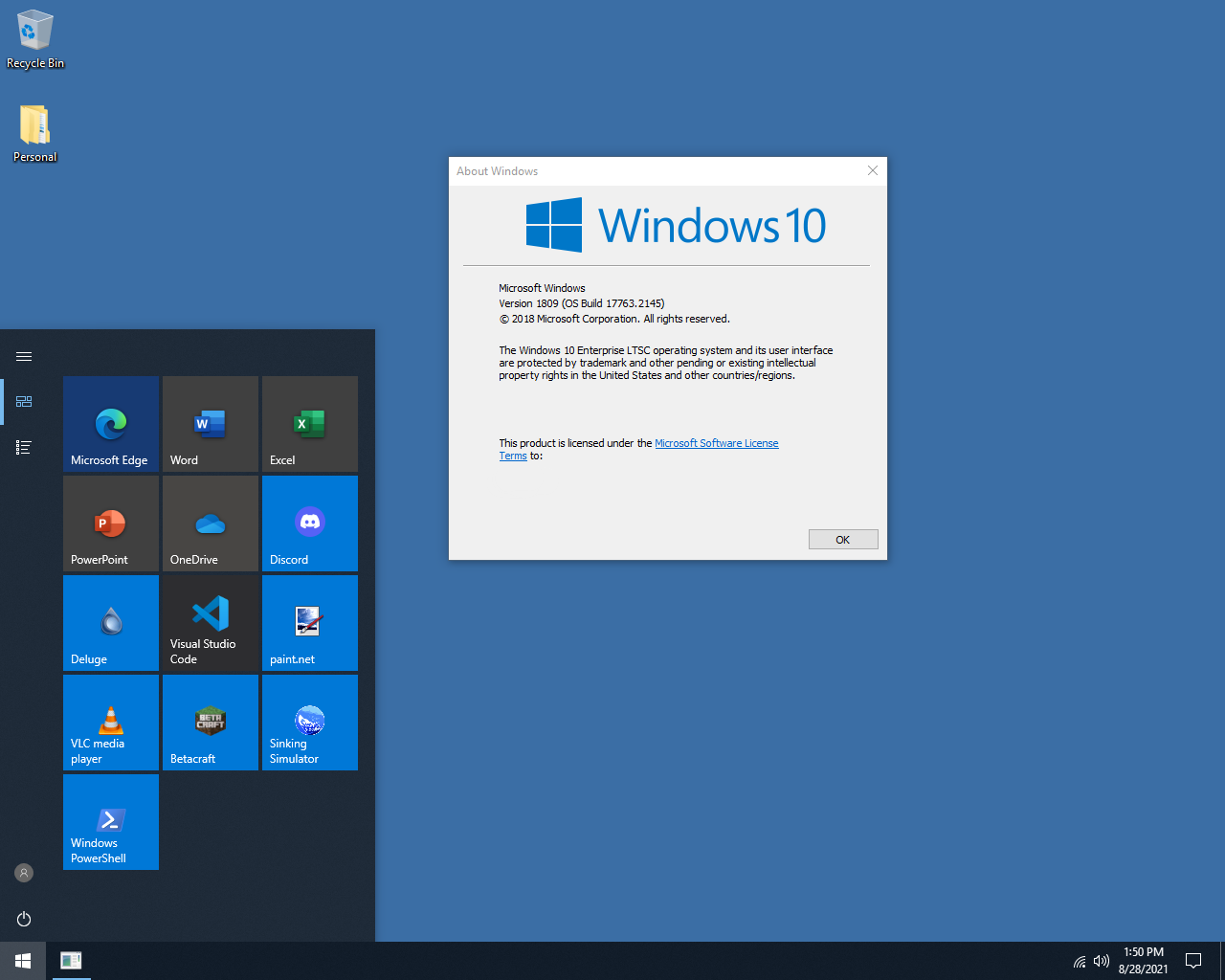Launch Discord from Start tiles
1225x980 pixels.
point(310,523)
